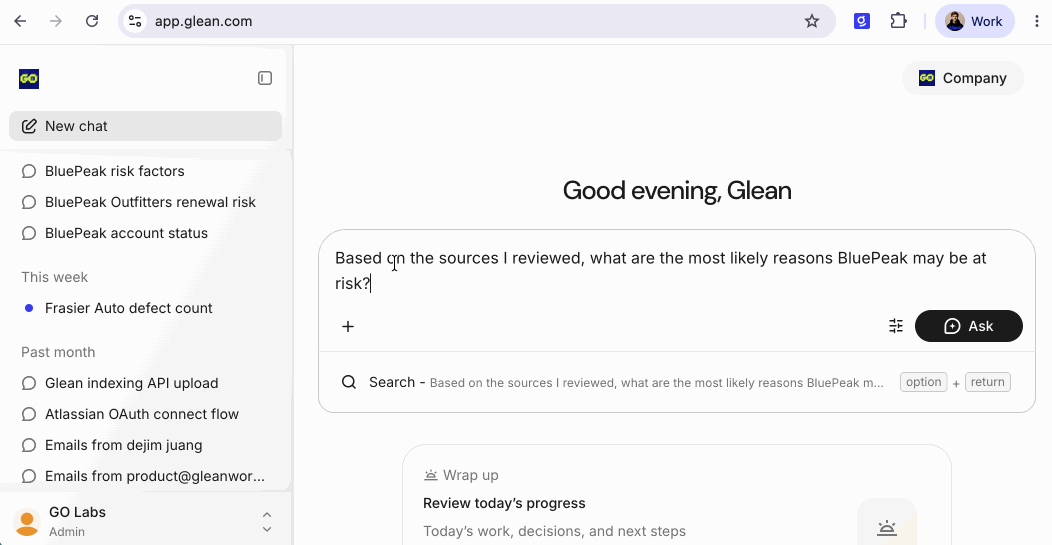The image size is (1052, 545).
Task: Click the GO Labs logo in sidebar
Action: (29, 79)
